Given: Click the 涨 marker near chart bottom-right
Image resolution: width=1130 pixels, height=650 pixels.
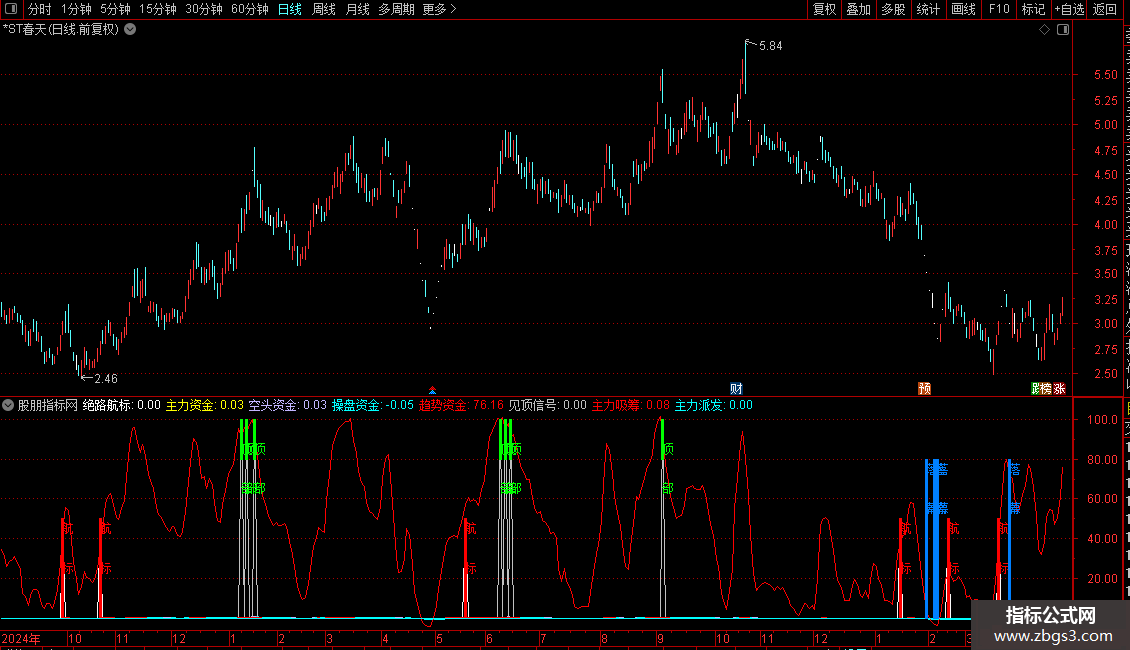Looking at the screenshot, I should pyautogui.click(x=1059, y=388).
